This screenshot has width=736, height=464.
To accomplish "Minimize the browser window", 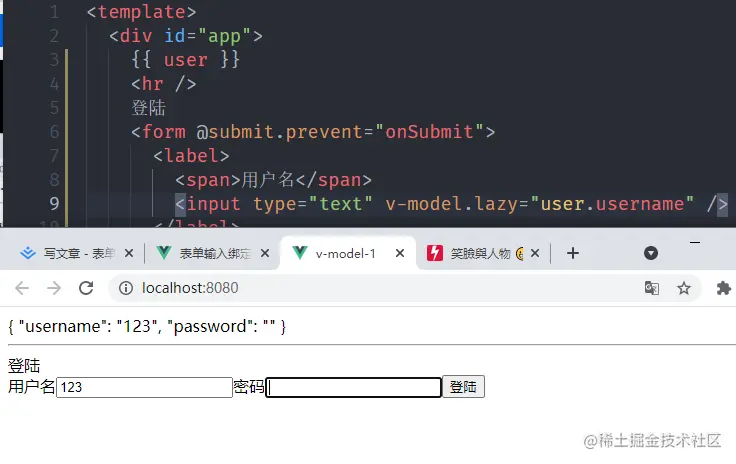I will (x=695, y=243).
